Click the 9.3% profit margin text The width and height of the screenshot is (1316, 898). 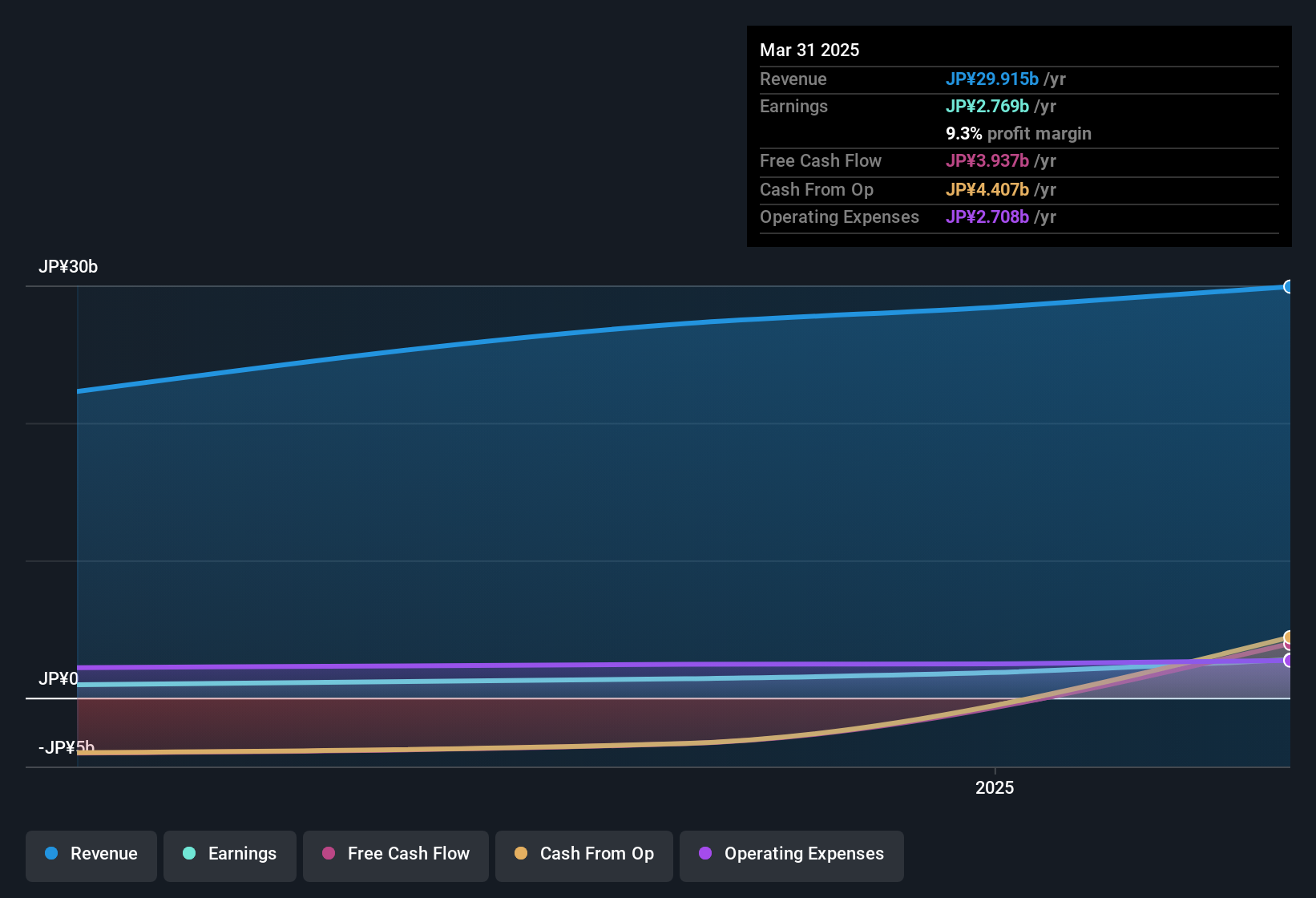tap(1019, 134)
